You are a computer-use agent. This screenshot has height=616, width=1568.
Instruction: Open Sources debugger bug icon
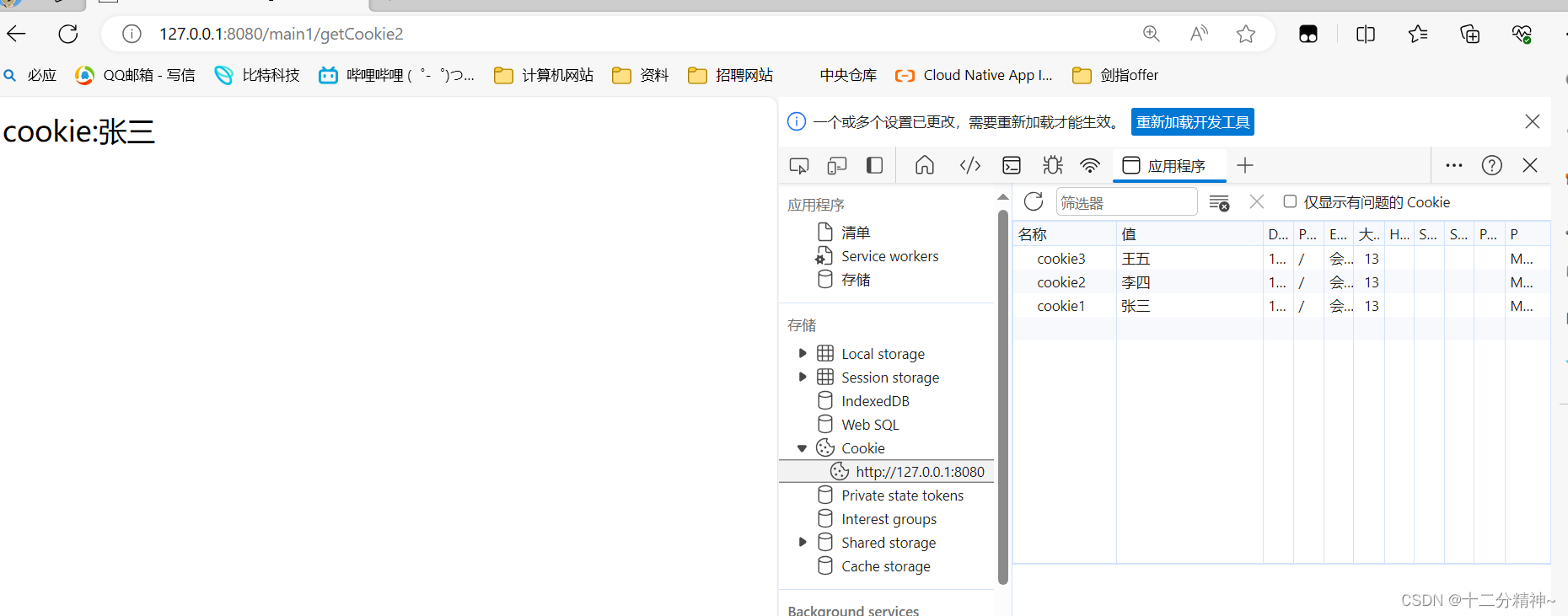pos(1053,165)
